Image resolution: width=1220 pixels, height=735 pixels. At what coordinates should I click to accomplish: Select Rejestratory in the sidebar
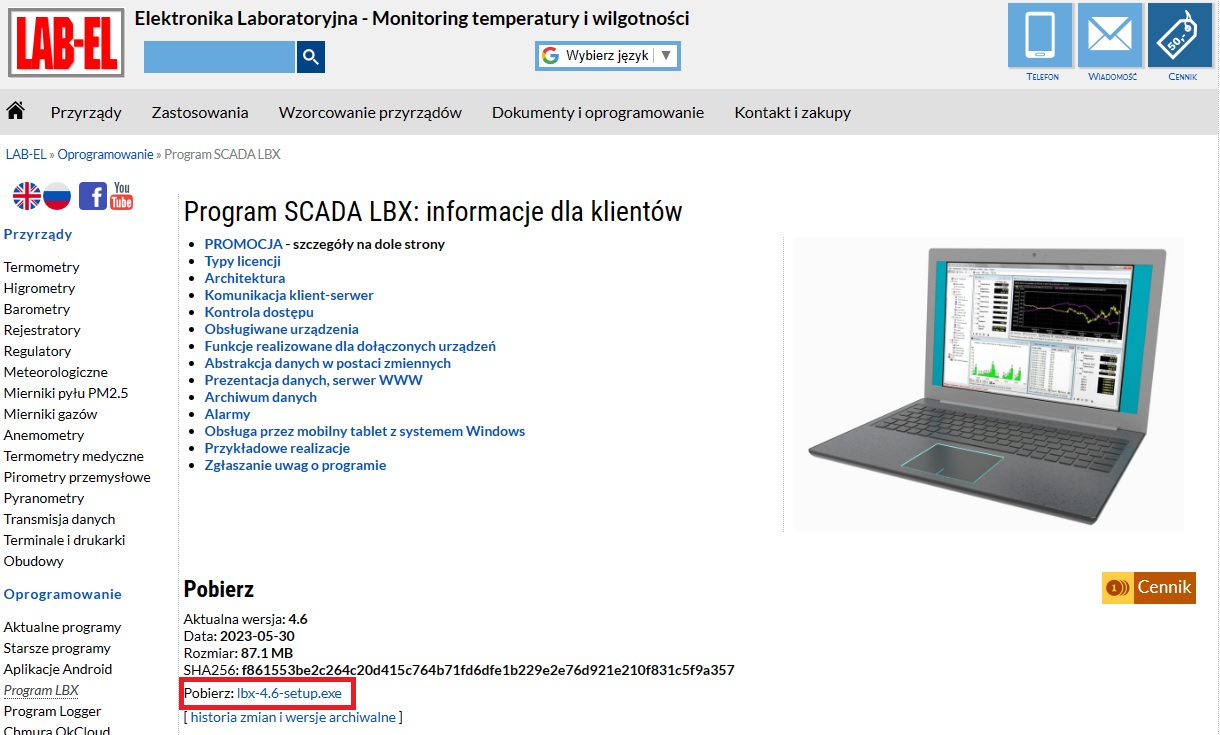pyautogui.click(x=42, y=330)
